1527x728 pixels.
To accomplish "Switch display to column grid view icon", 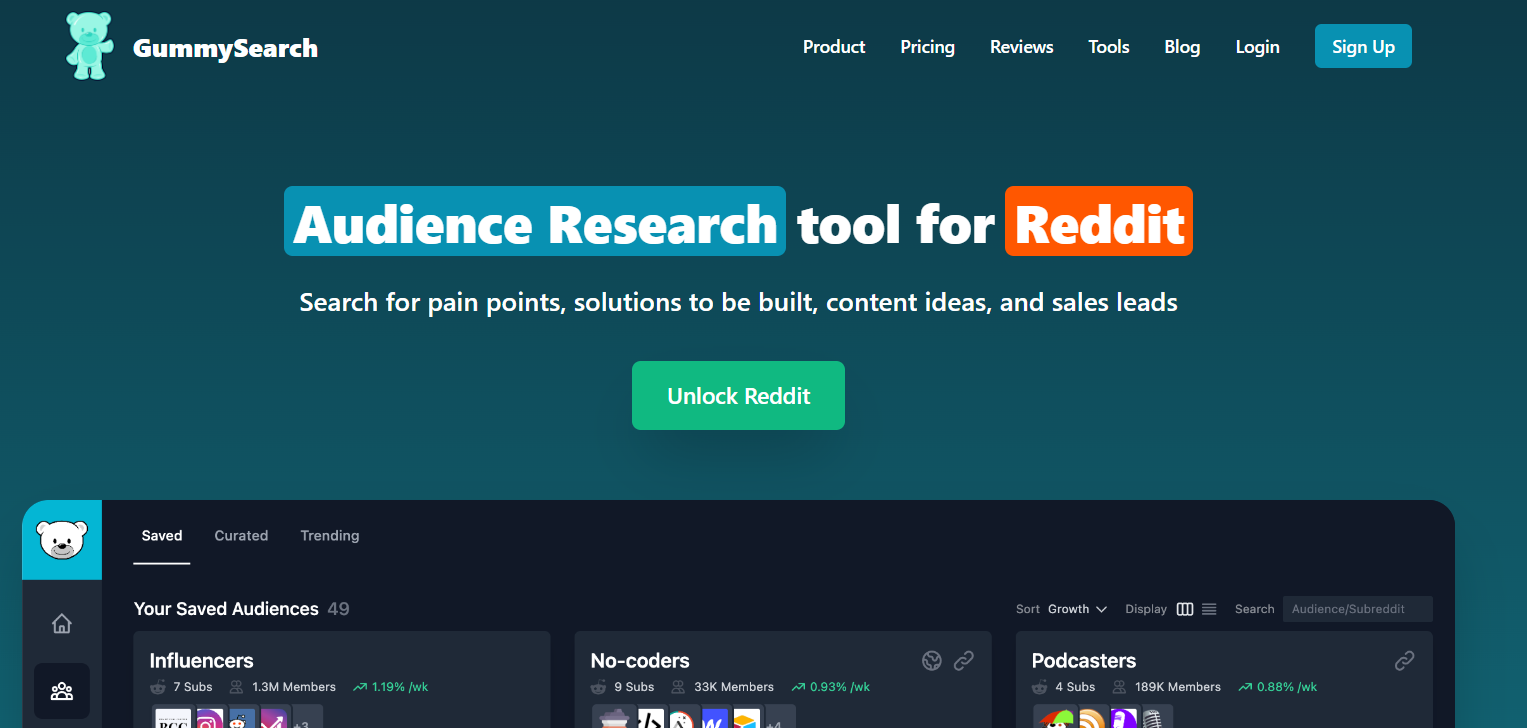I will [1185, 609].
